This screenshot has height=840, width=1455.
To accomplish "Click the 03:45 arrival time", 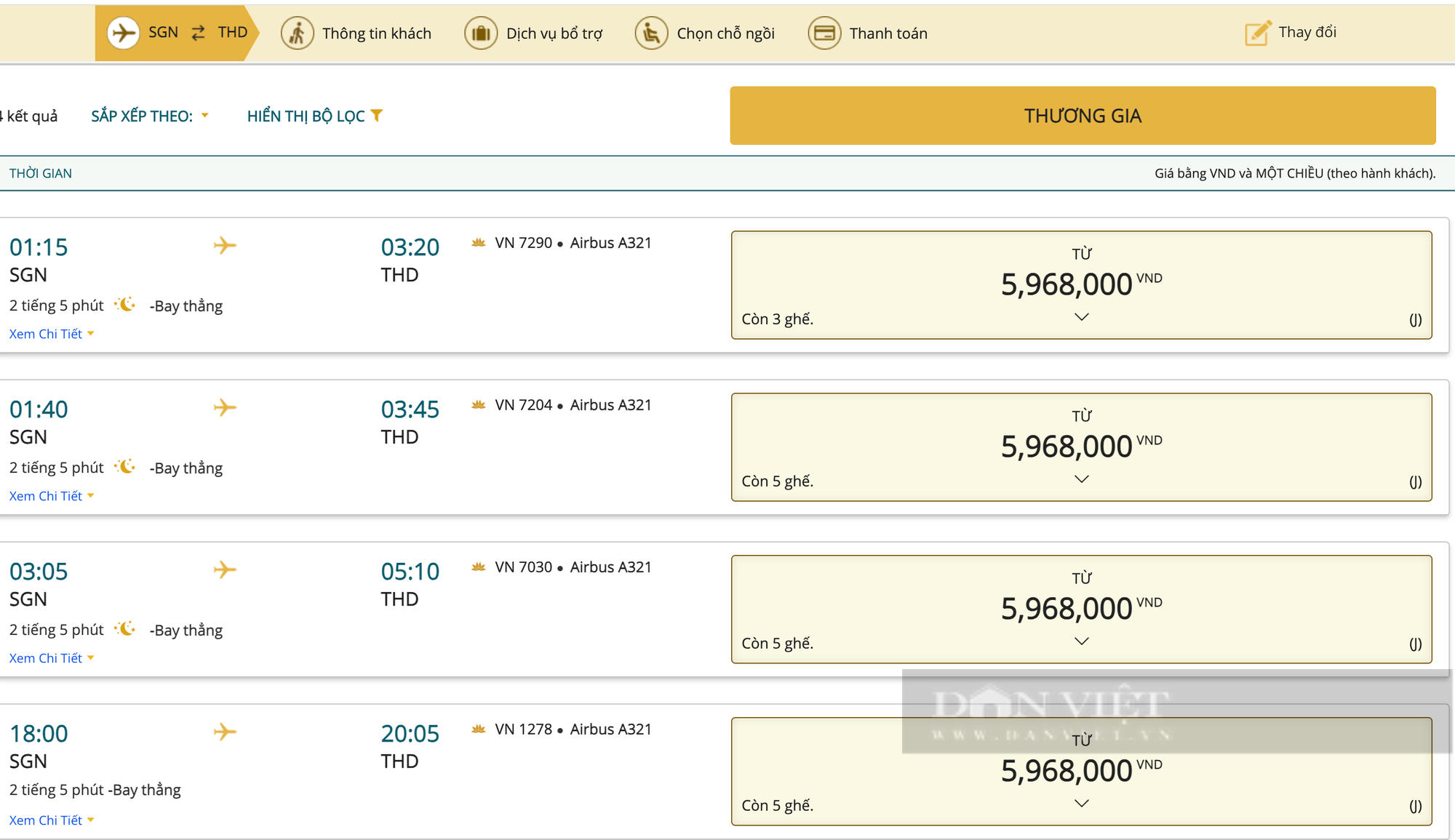I will pos(410,409).
